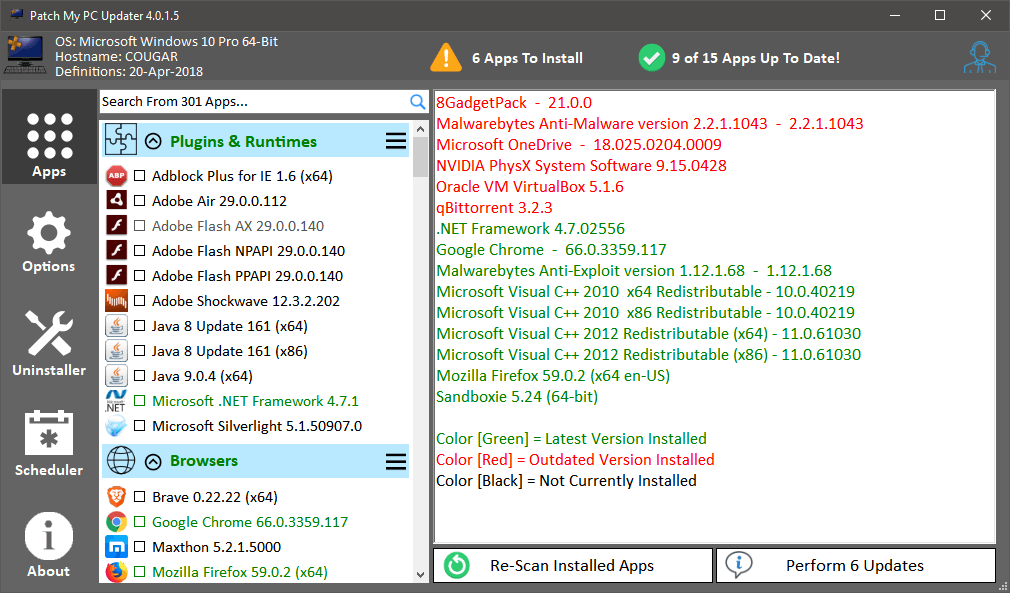
Task: Click Perform 6 Updates button
Action: (856, 565)
